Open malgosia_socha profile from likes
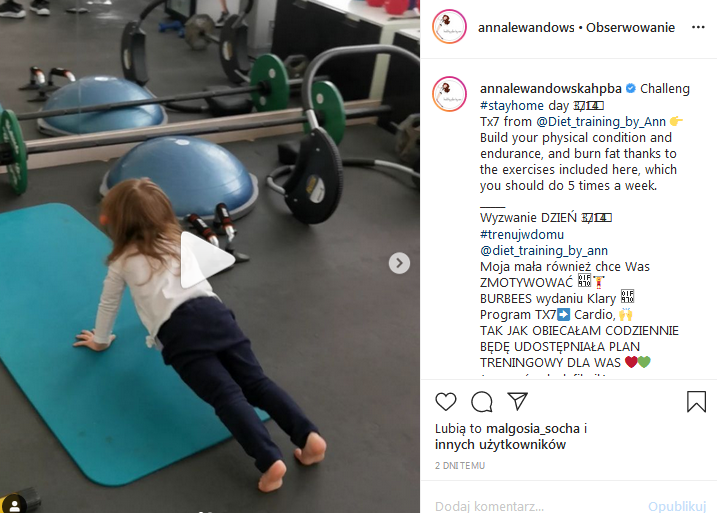This screenshot has width=717, height=513. 533,428
